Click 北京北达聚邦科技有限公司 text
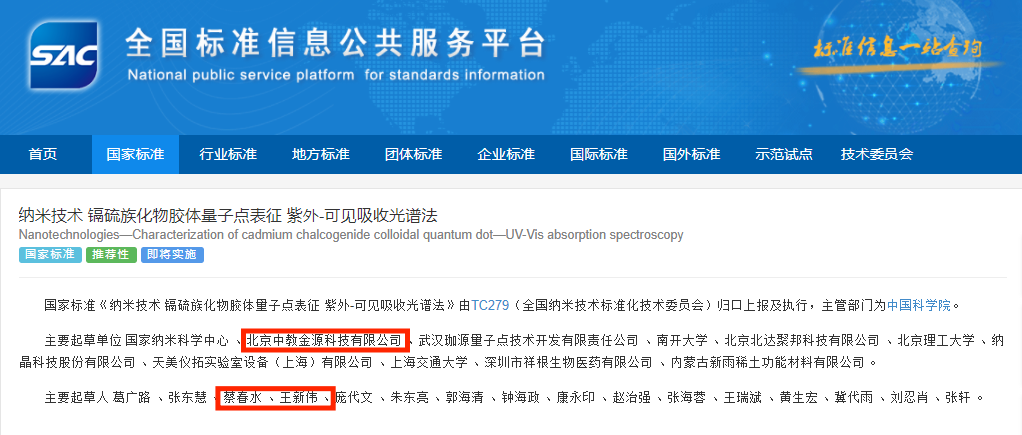The width and height of the screenshot is (1022, 435). pos(802,340)
